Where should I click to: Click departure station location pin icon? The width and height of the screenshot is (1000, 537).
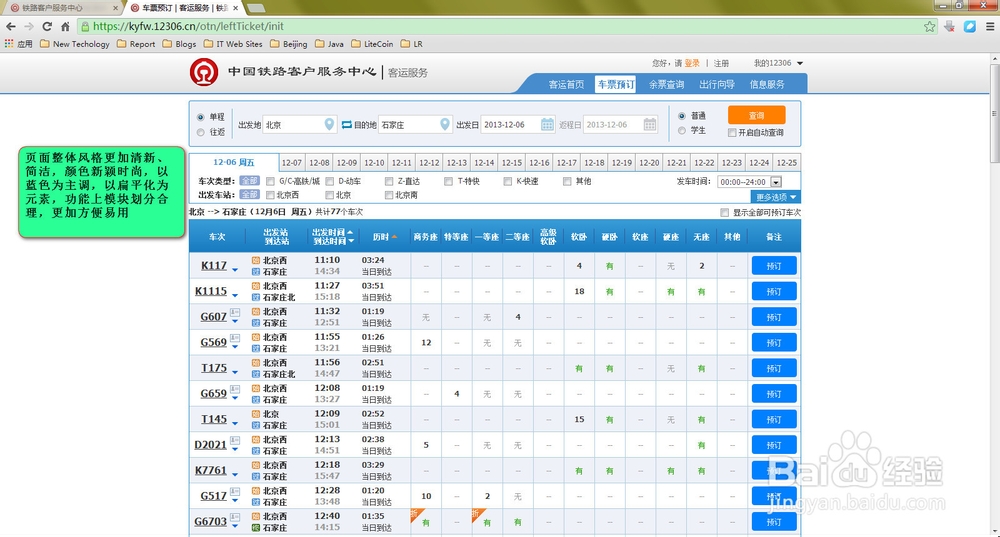coord(329,124)
